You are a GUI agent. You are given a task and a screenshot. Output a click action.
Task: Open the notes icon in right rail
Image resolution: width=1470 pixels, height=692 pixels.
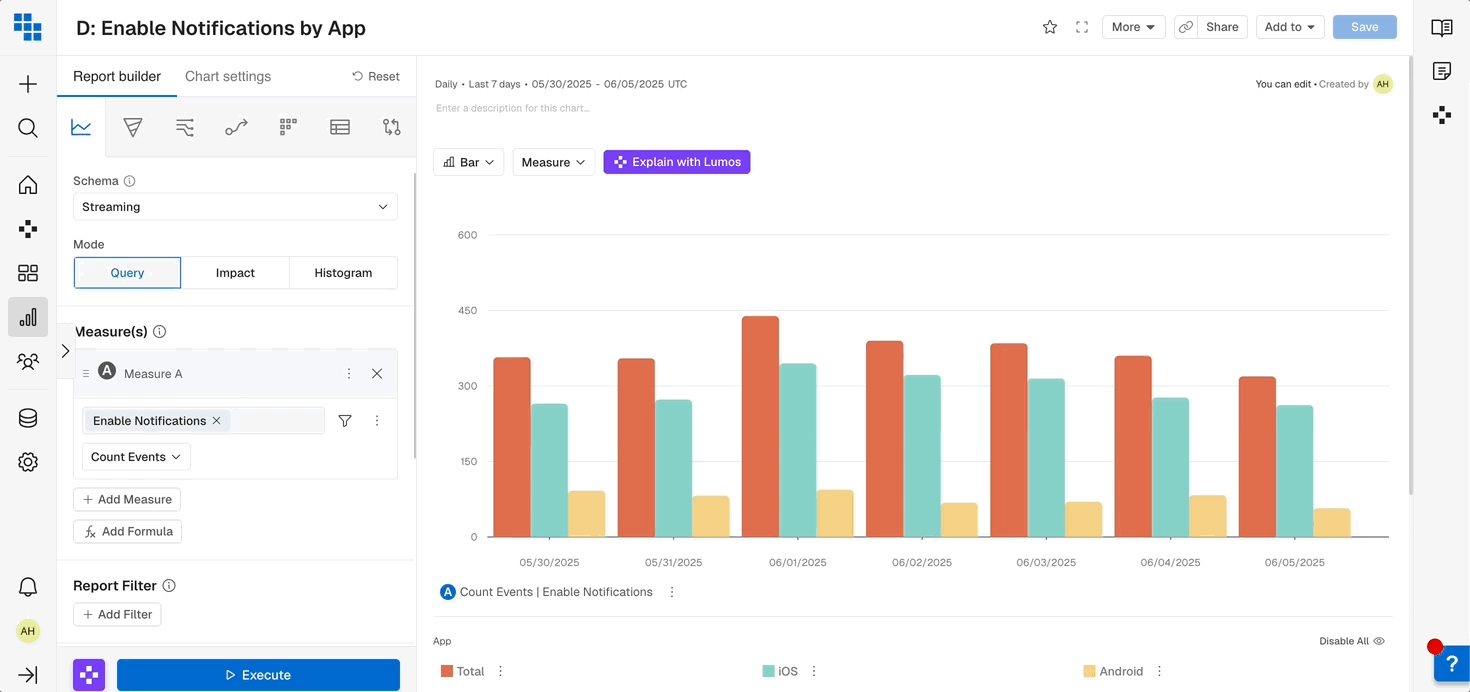tap(1442, 71)
